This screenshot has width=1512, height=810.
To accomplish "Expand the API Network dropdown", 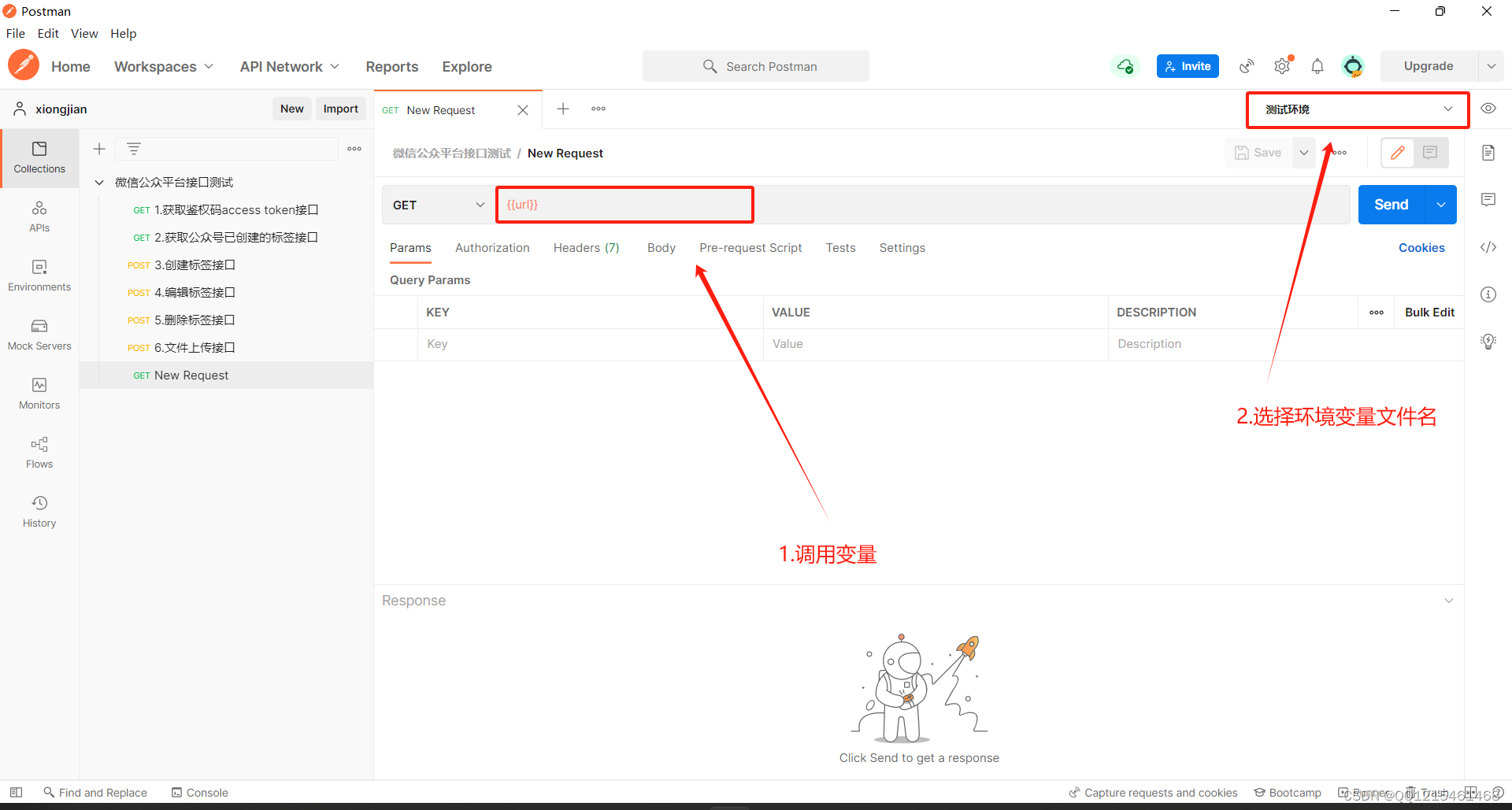I will [290, 66].
